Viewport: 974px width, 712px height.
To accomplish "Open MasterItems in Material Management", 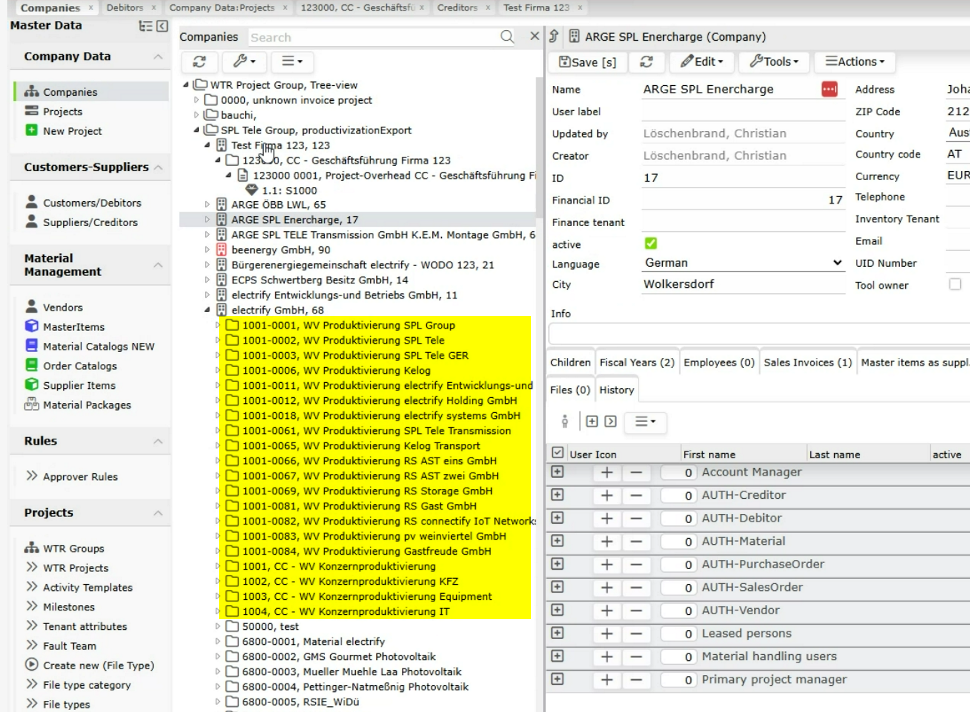I will 73,327.
